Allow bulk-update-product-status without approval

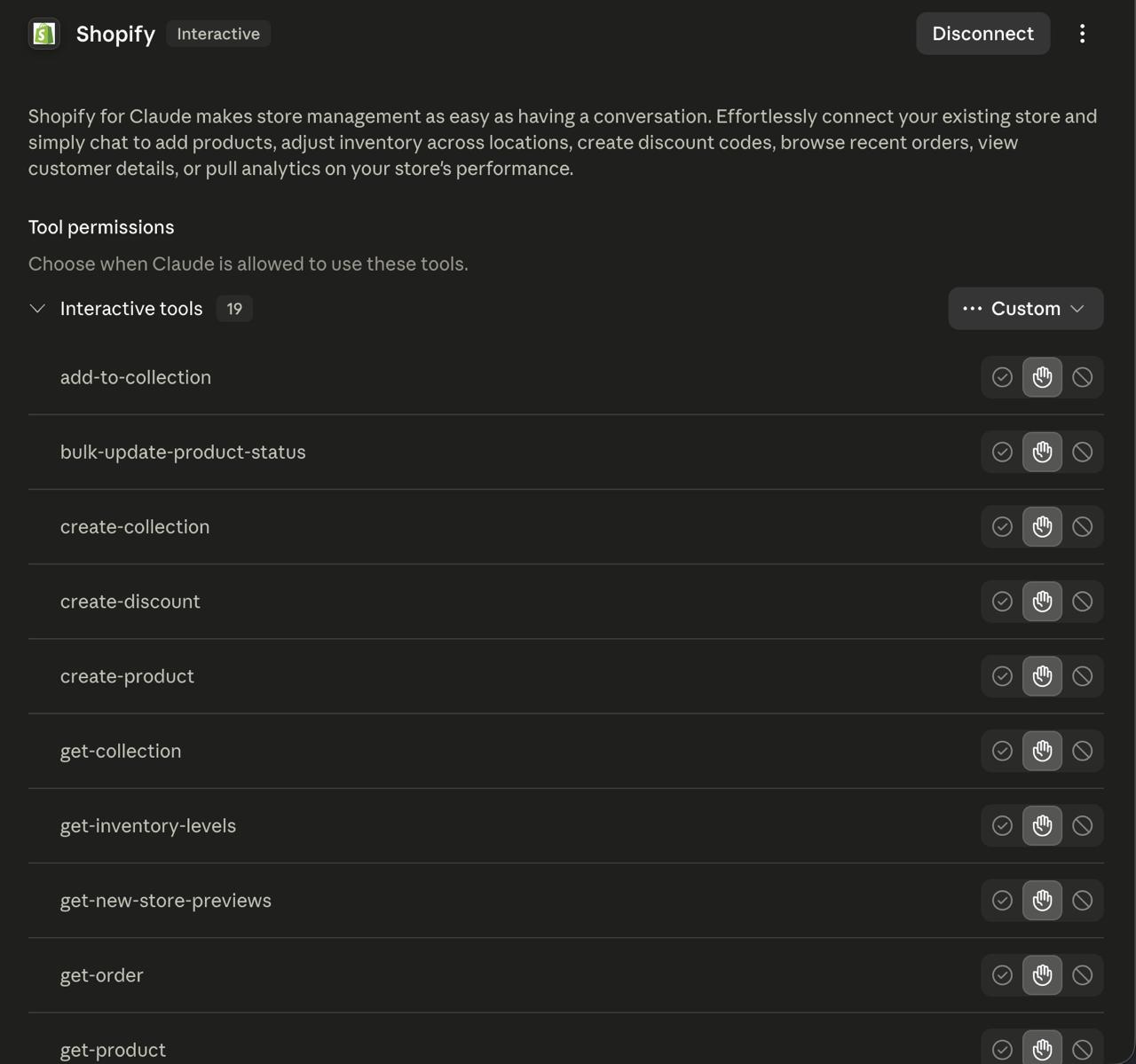[1002, 452]
